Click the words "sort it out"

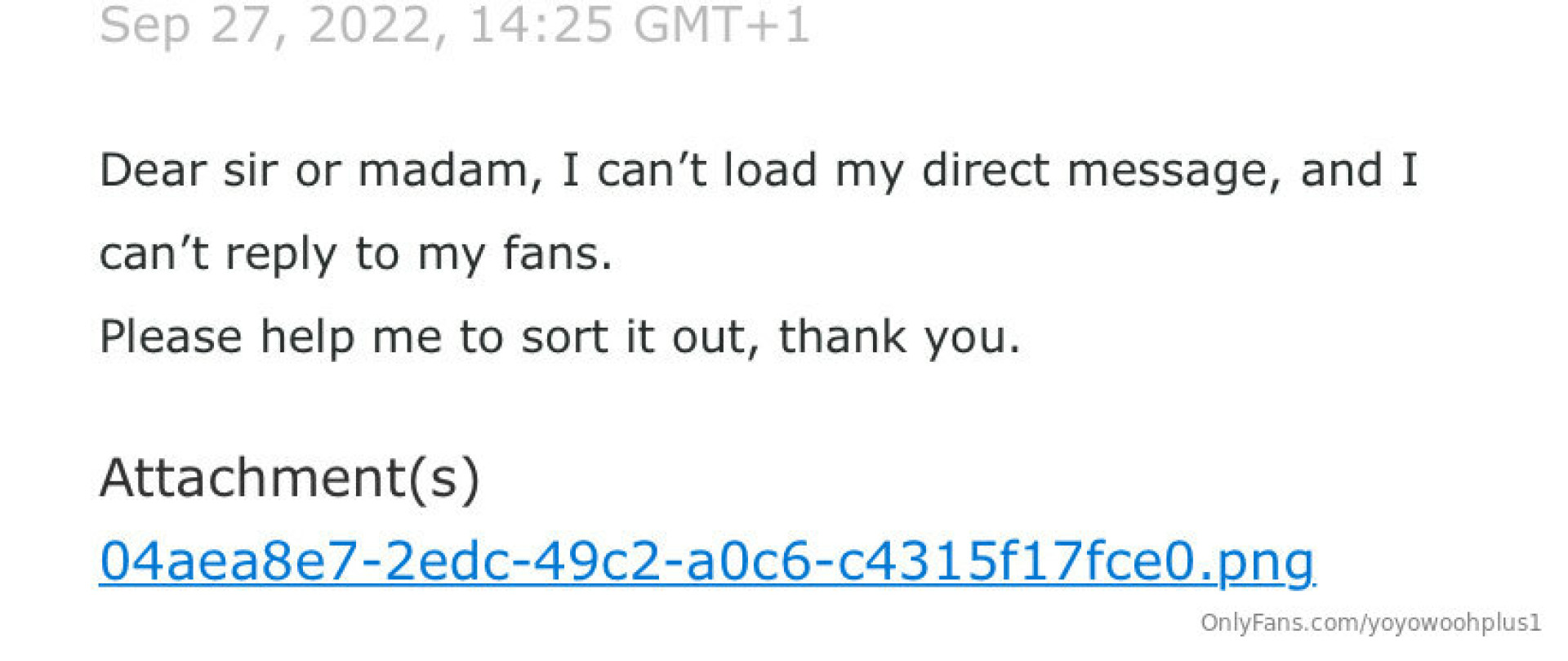(x=633, y=337)
